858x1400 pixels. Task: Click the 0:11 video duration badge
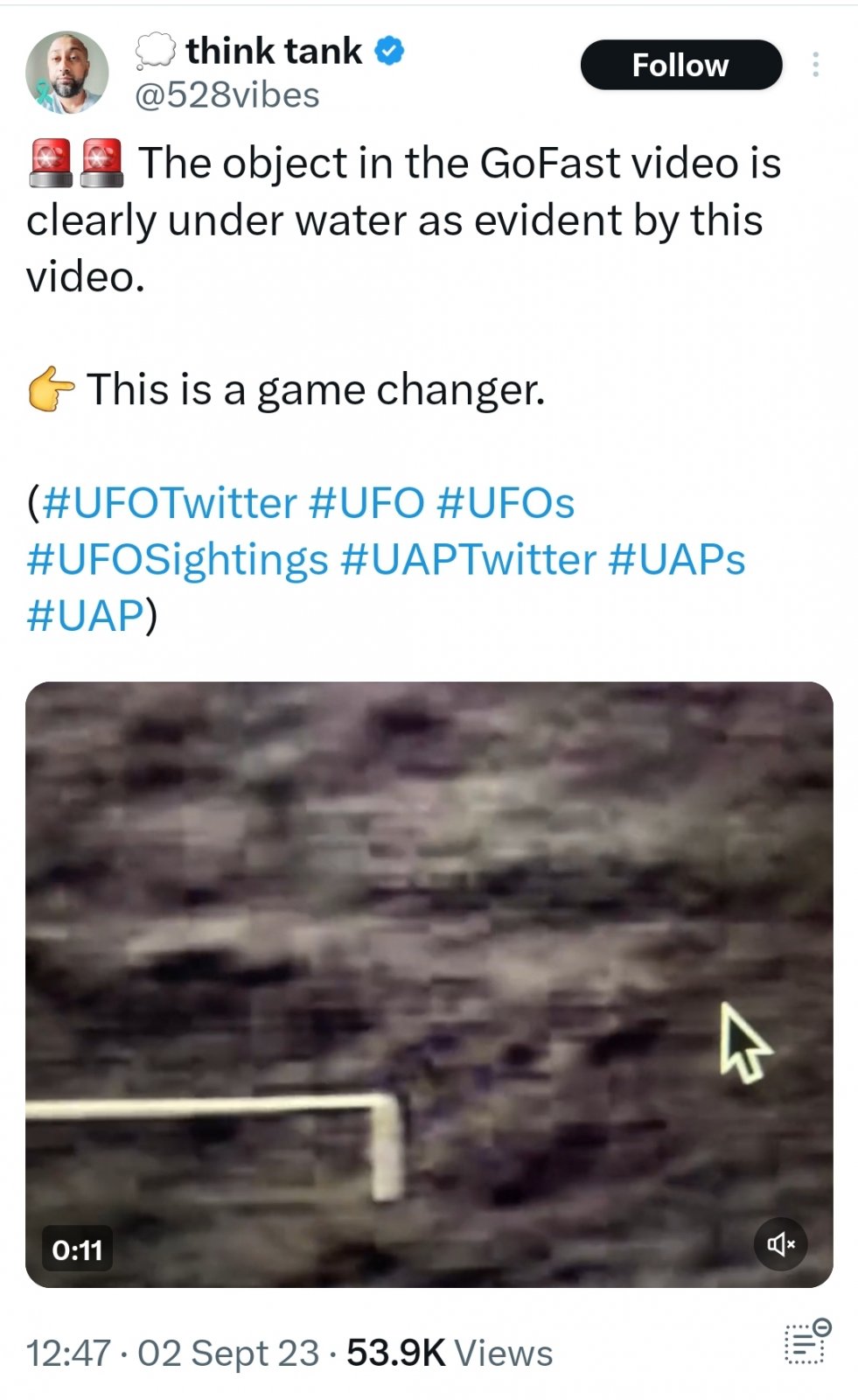[77, 1249]
